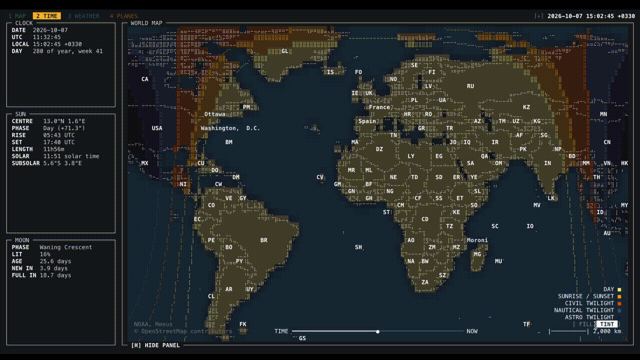This screenshot has width=640, height=360.
Task: Open the 4 PLANES tab
Action: click(124, 16)
